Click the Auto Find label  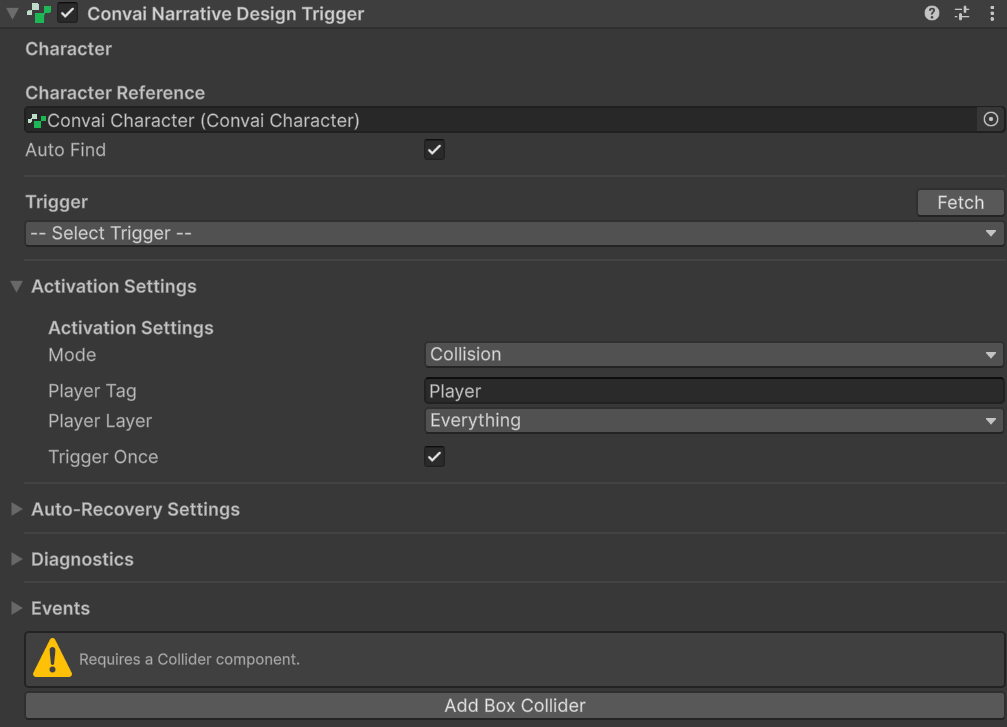point(66,150)
